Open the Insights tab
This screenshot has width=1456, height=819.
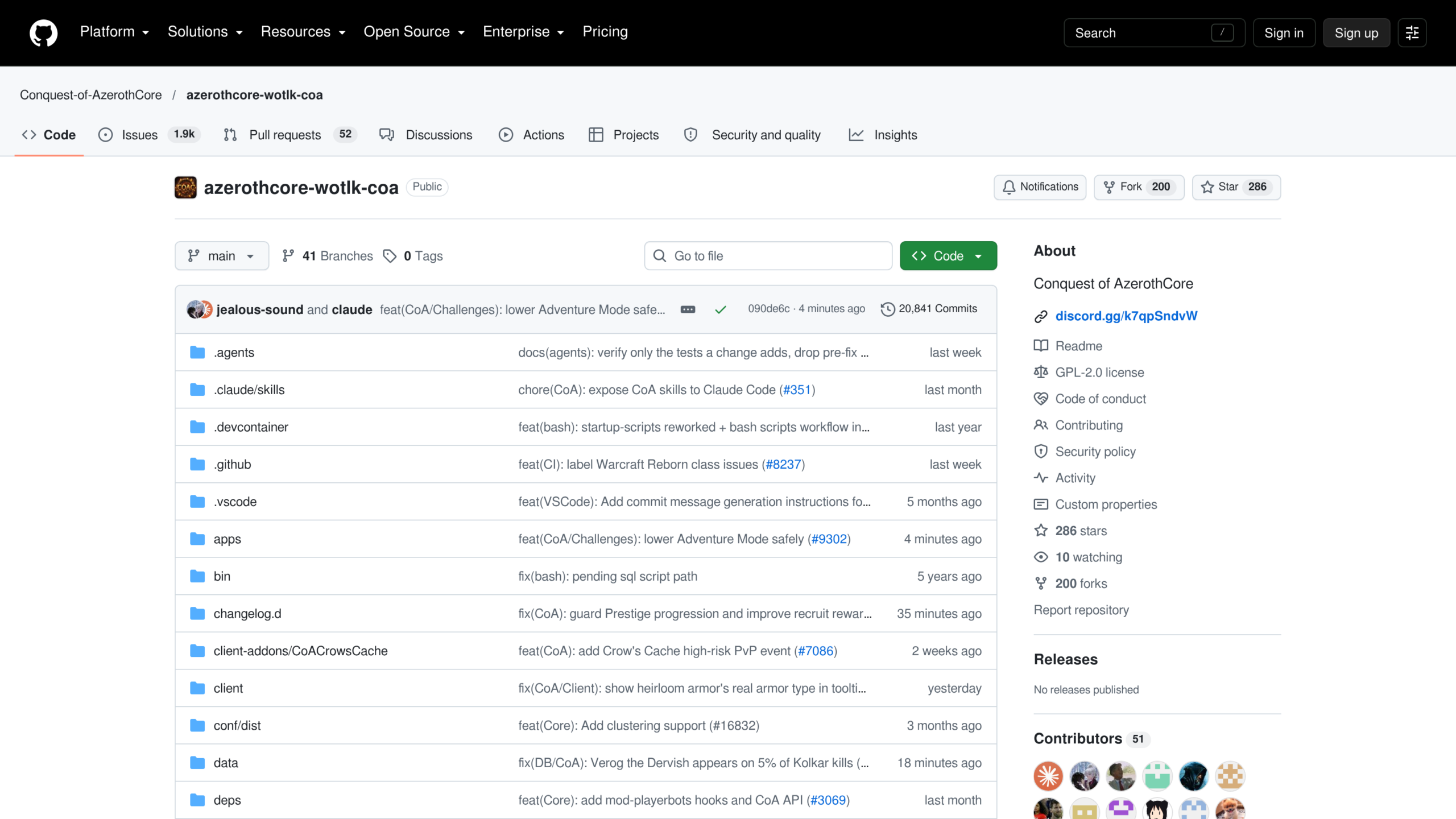pyautogui.click(x=883, y=135)
